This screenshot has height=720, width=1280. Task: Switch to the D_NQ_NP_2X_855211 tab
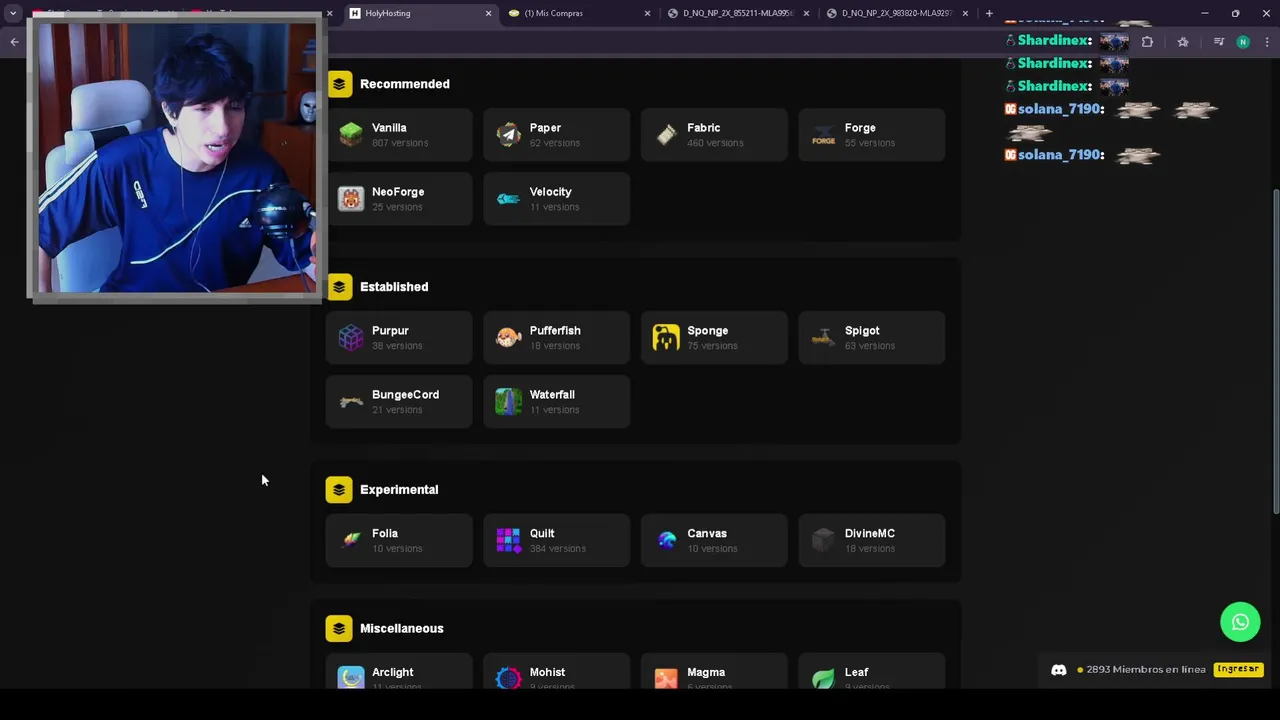click(737, 13)
